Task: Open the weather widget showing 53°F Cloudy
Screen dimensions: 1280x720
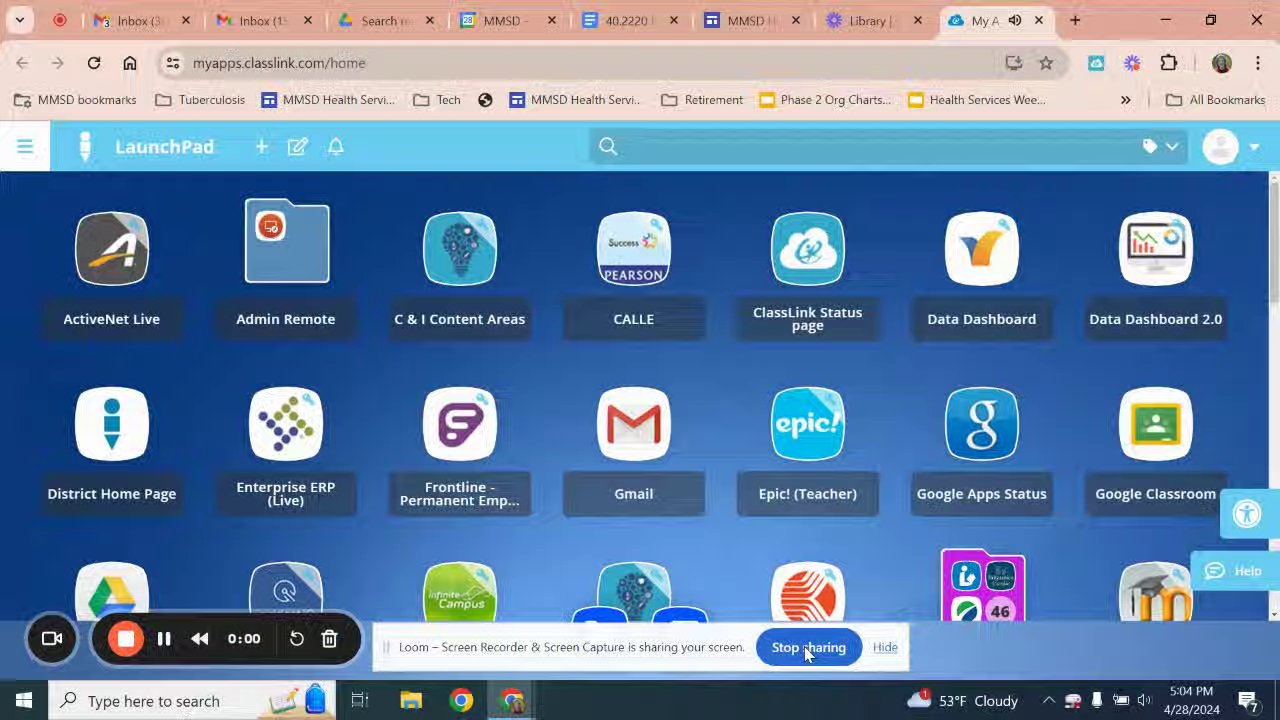Action: [964, 701]
